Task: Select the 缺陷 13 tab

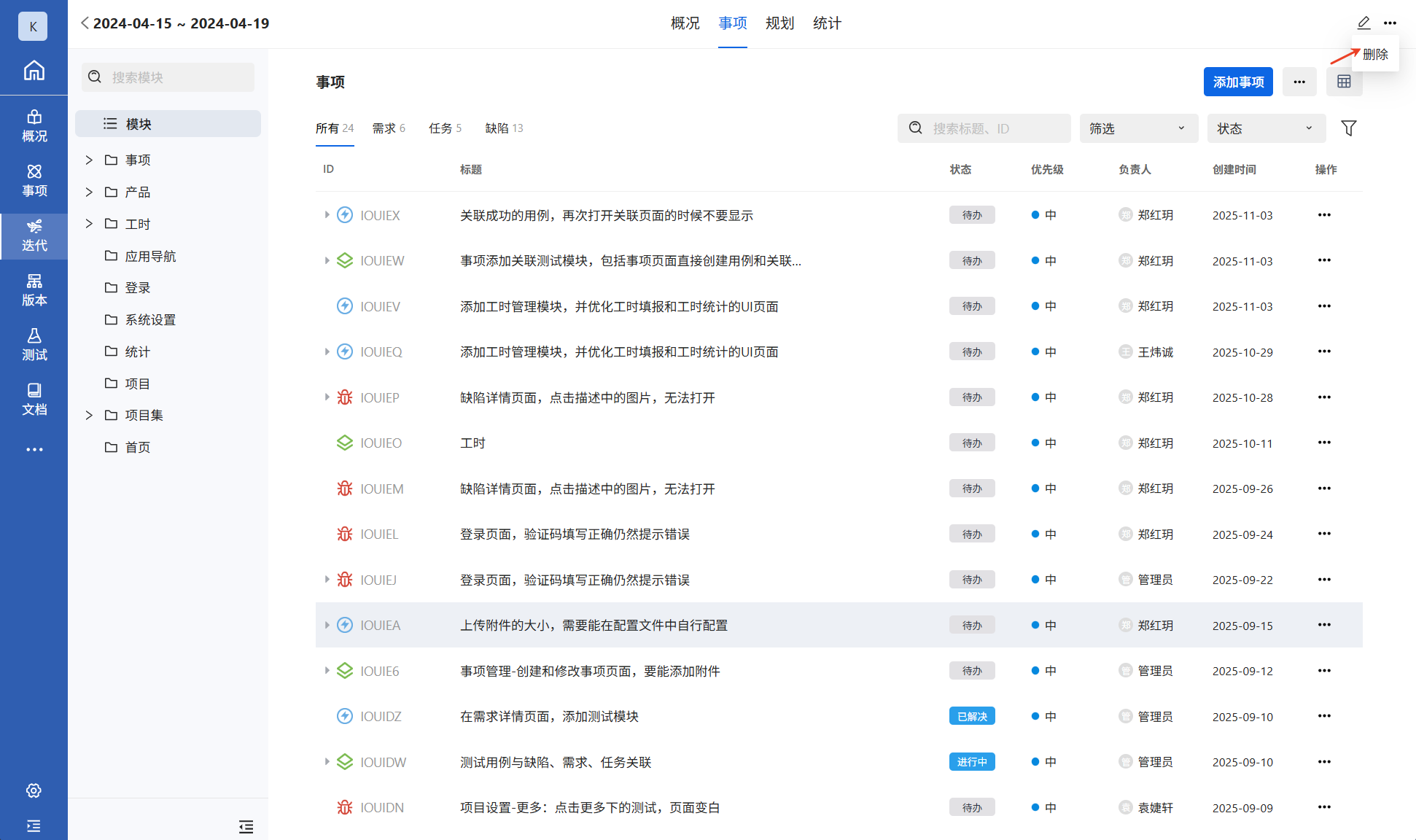Action: point(504,128)
